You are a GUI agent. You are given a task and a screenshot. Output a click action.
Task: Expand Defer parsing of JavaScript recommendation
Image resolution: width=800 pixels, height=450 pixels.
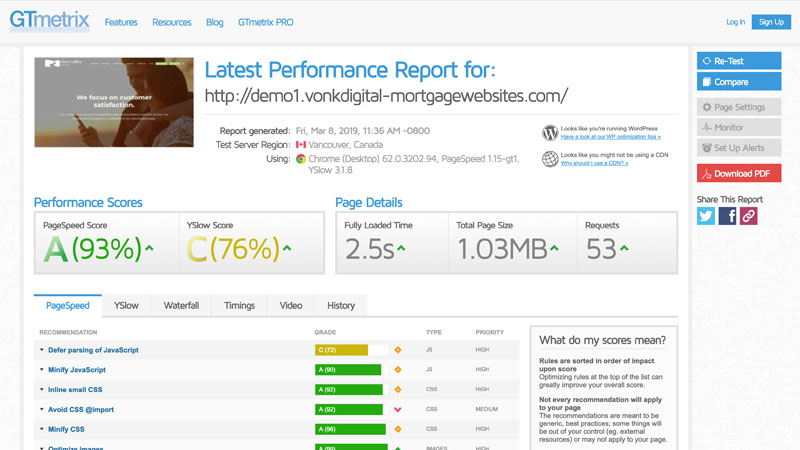pyautogui.click(x=93, y=350)
